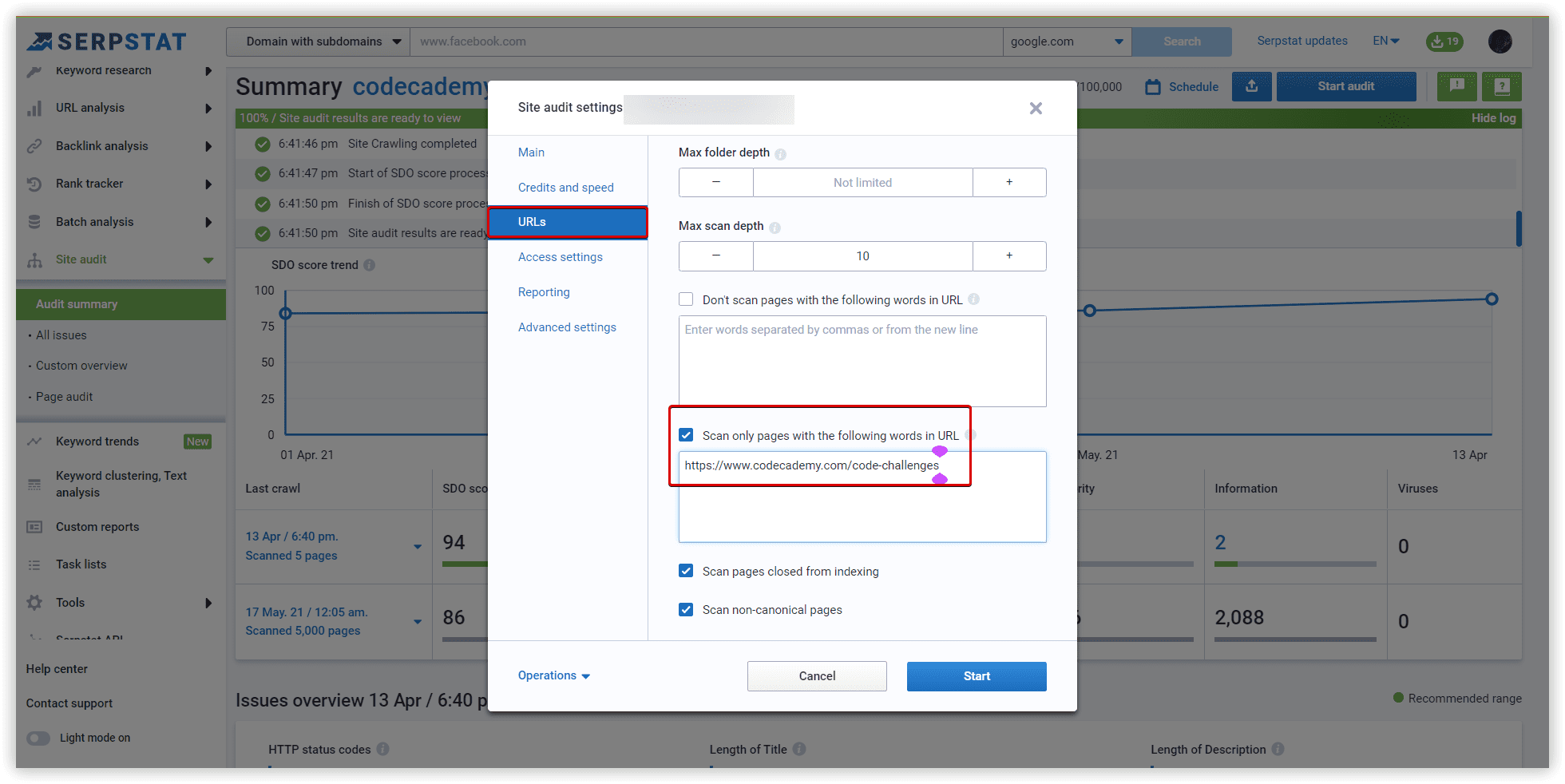Click the Don't scan words textarea

point(862,361)
